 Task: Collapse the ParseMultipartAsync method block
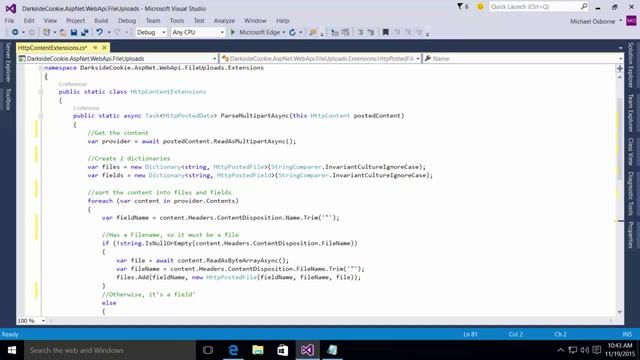[41, 116]
